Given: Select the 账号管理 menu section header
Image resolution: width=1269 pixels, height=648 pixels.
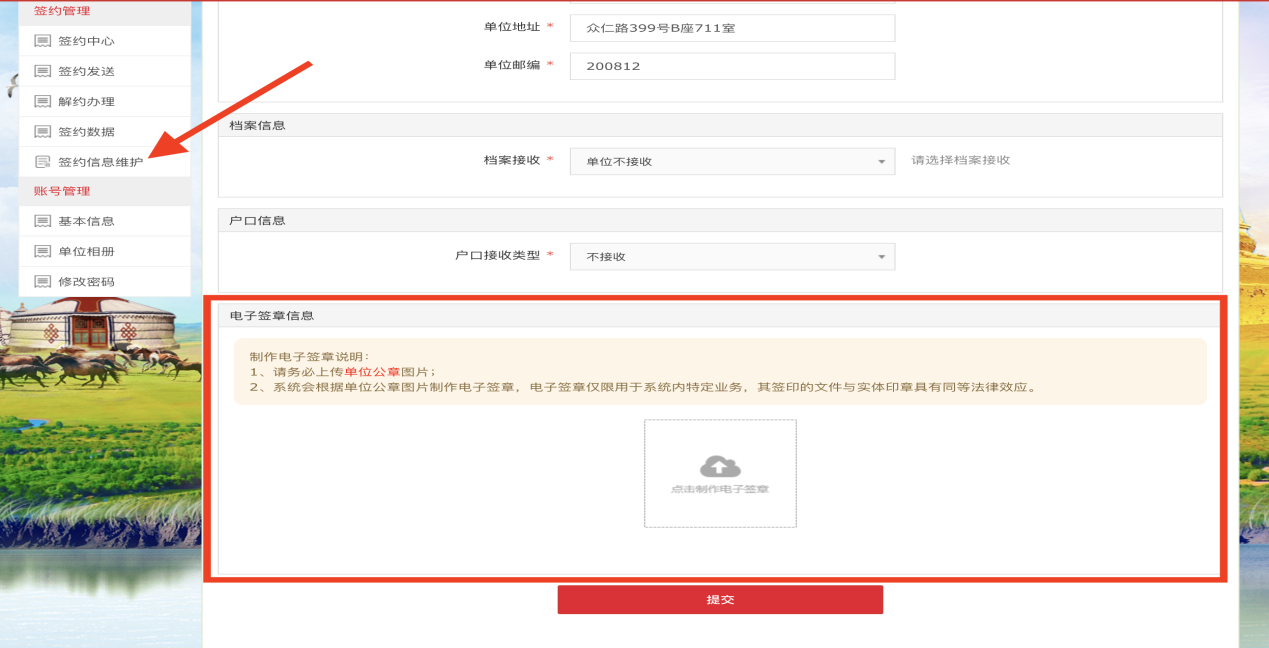Looking at the screenshot, I should (62, 191).
